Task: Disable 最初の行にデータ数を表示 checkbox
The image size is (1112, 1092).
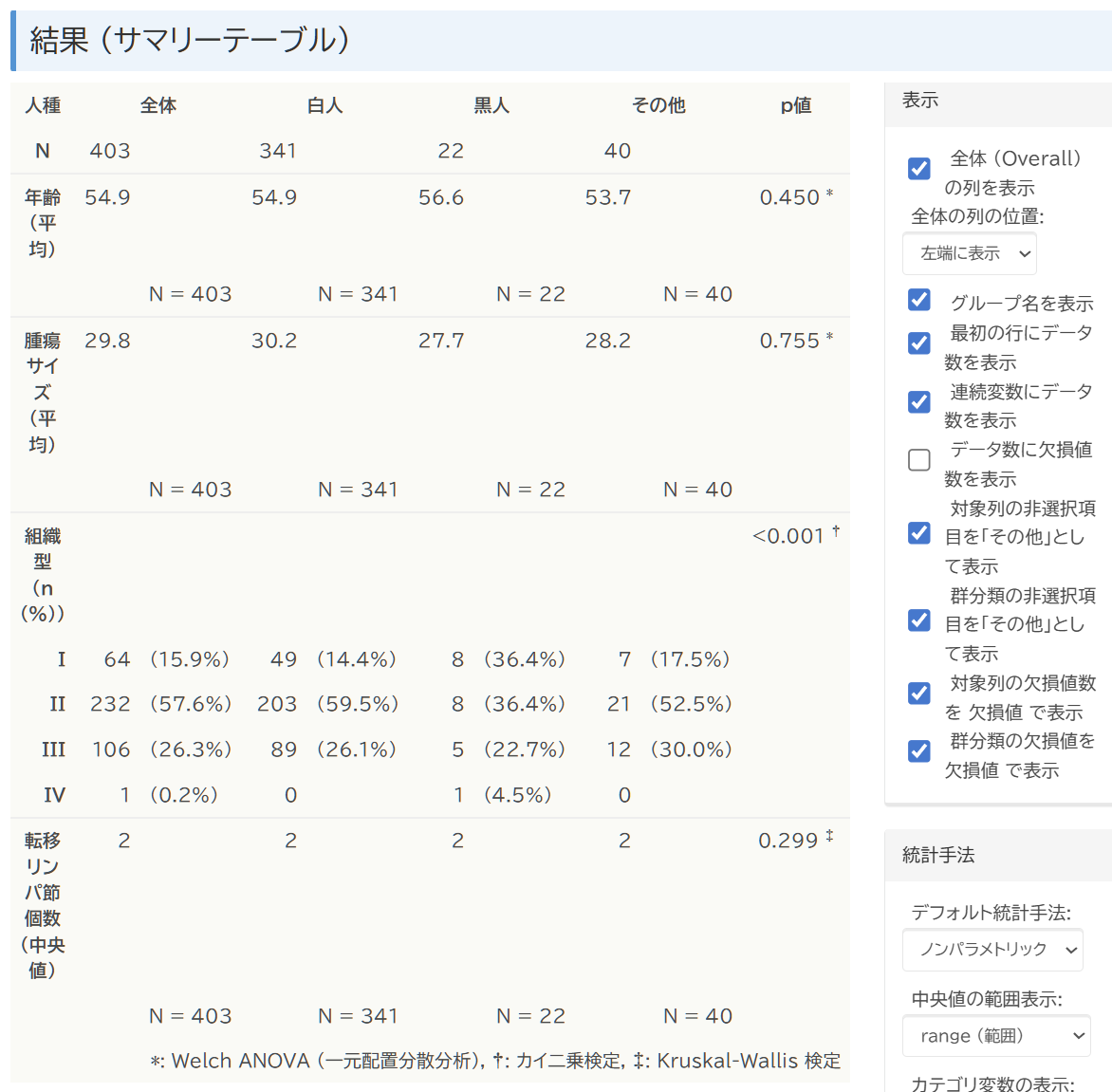Action: 918,343
